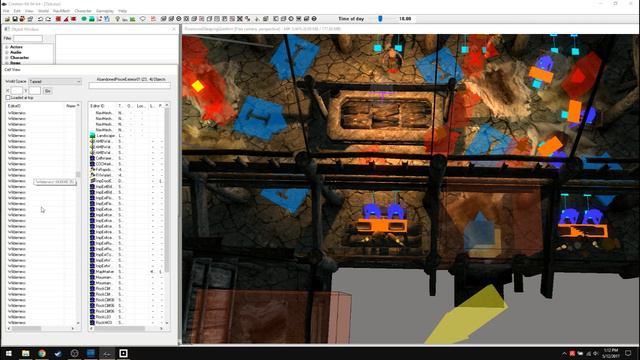Adjust the Time of day slider
Image resolution: width=640 pixels, height=360 pixels.
point(380,19)
